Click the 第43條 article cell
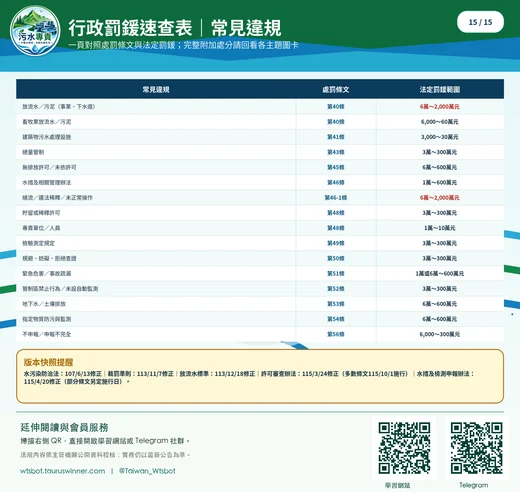 point(336,152)
